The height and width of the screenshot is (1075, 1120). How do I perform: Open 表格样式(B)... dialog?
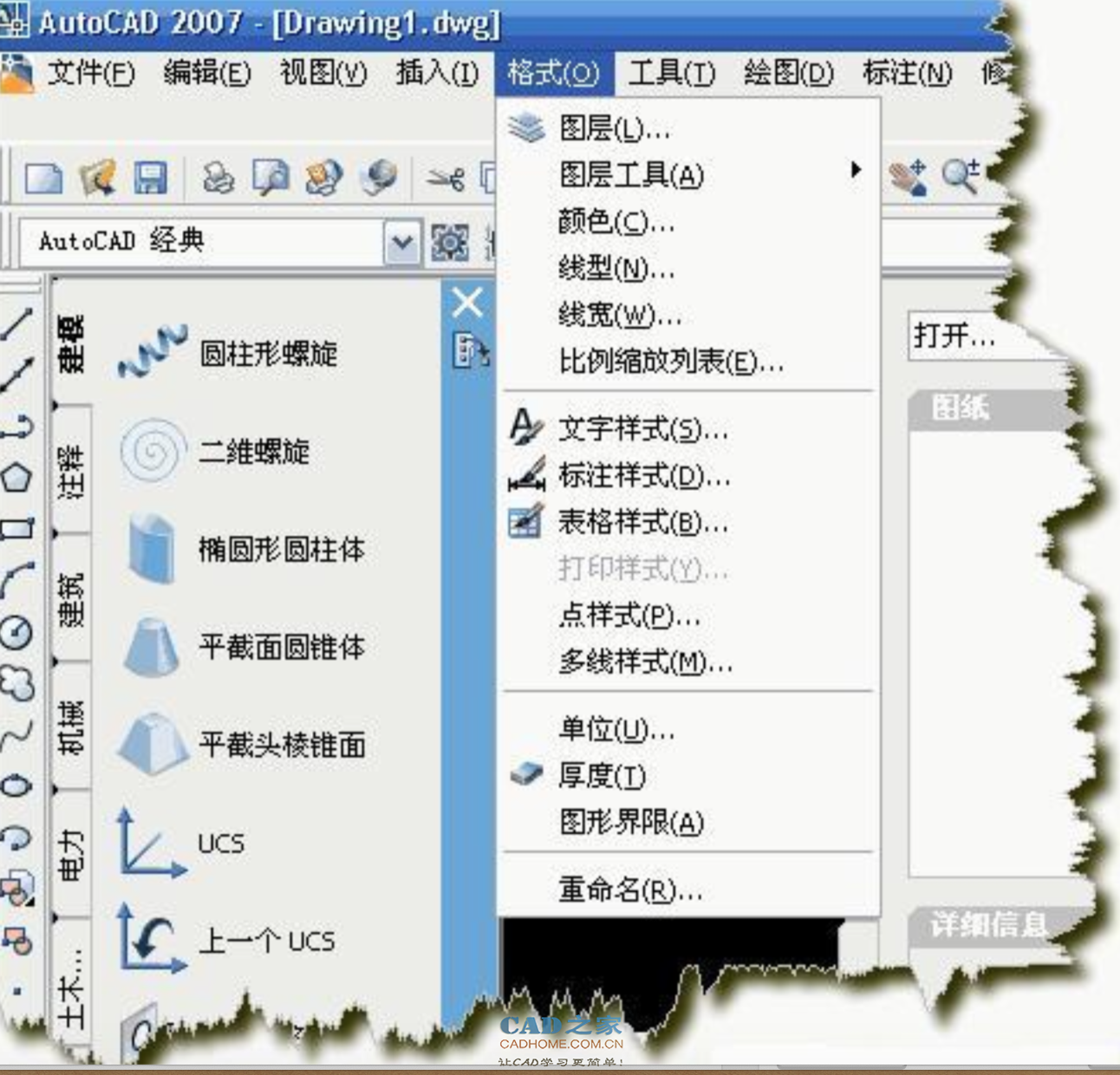click(689, 523)
